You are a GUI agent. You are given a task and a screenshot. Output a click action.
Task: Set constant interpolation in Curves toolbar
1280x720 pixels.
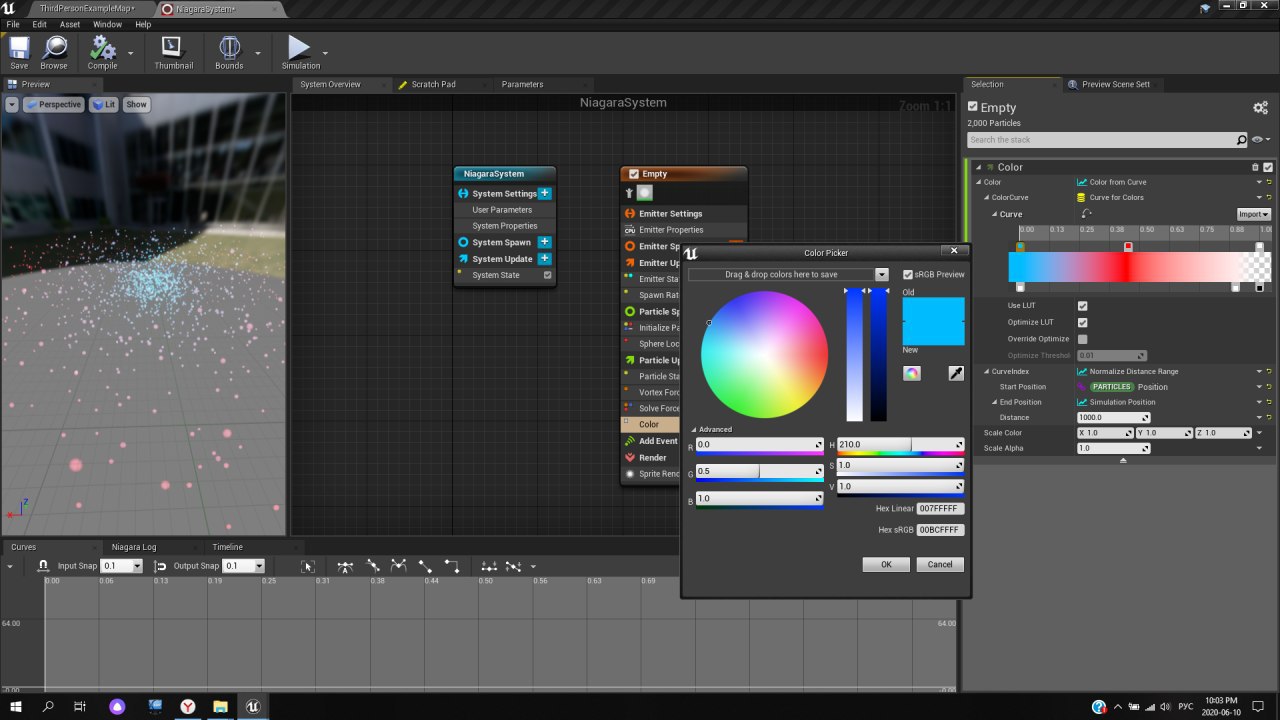[451, 567]
